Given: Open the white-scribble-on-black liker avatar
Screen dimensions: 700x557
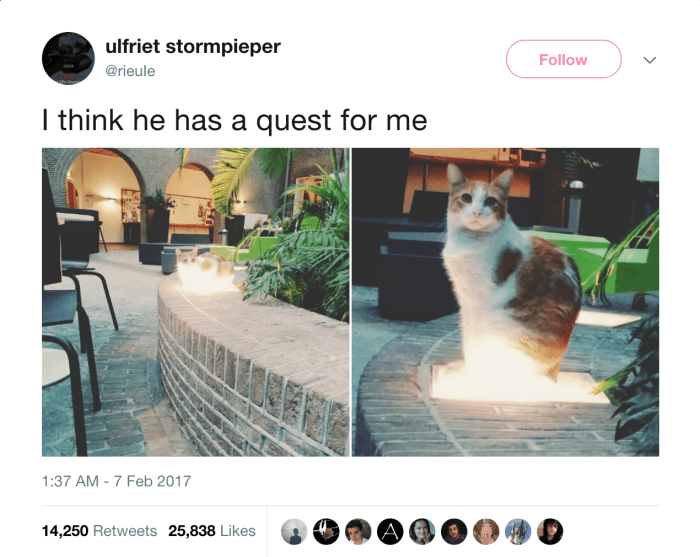Looking at the screenshot, I should tap(326, 531).
